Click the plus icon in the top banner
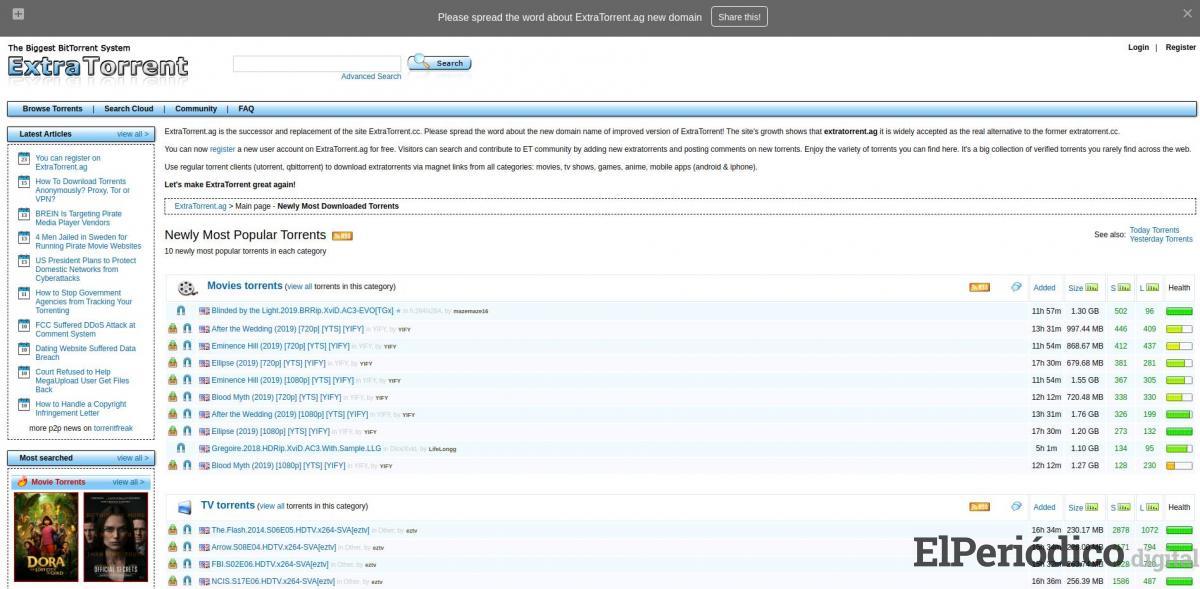 (18, 15)
